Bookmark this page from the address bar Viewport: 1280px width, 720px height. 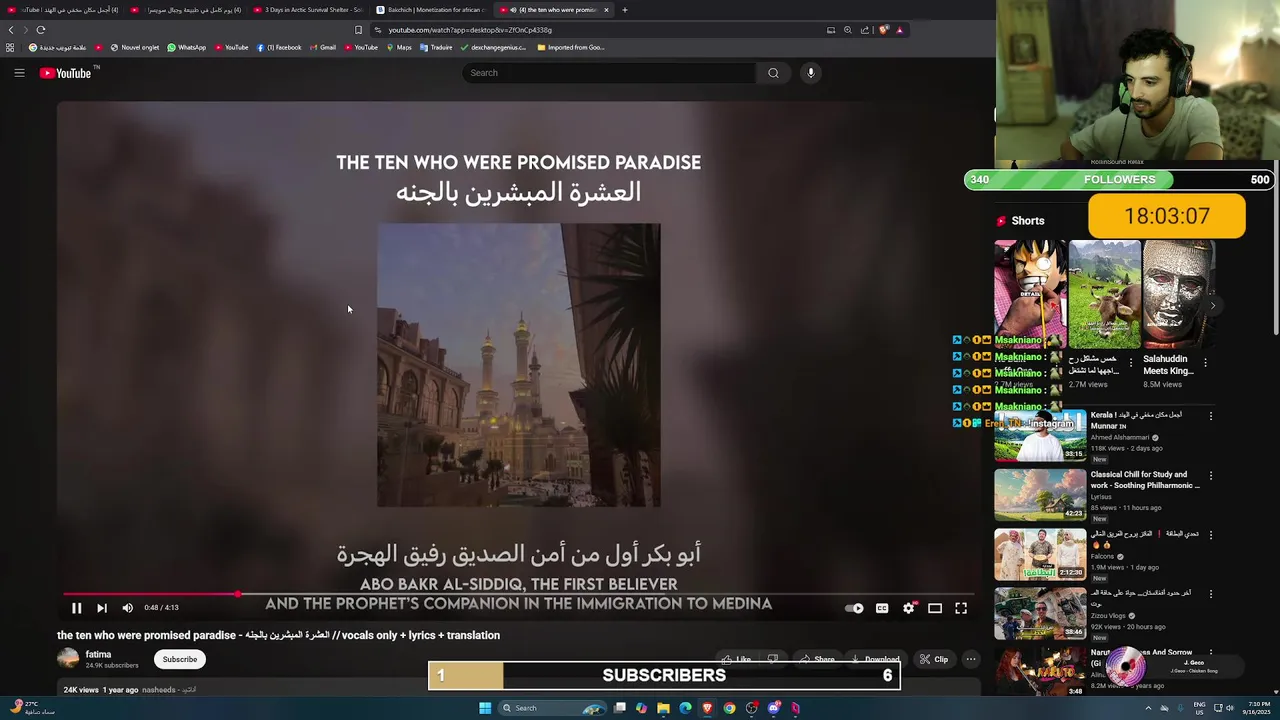358,30
